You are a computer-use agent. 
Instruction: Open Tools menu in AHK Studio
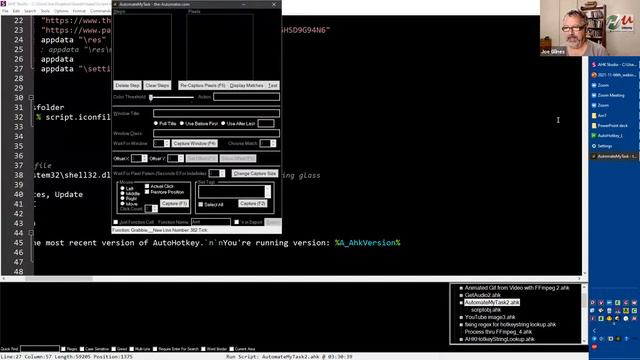tap(45, 11)
